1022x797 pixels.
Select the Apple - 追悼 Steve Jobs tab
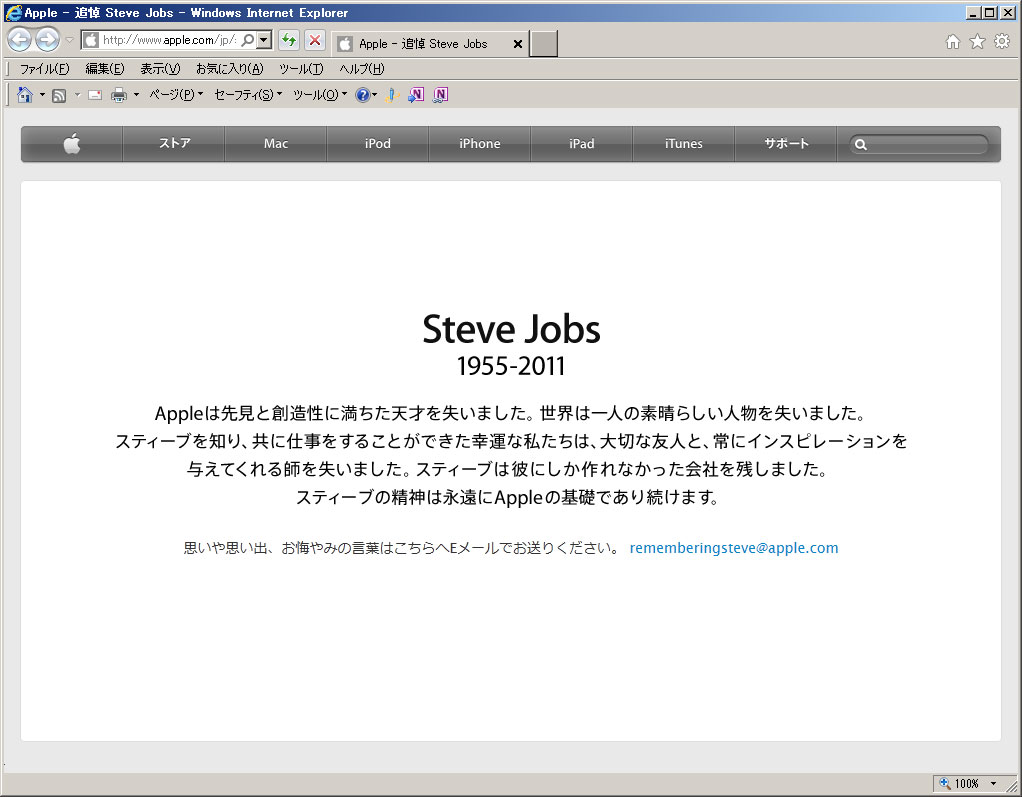coord(430,44)
